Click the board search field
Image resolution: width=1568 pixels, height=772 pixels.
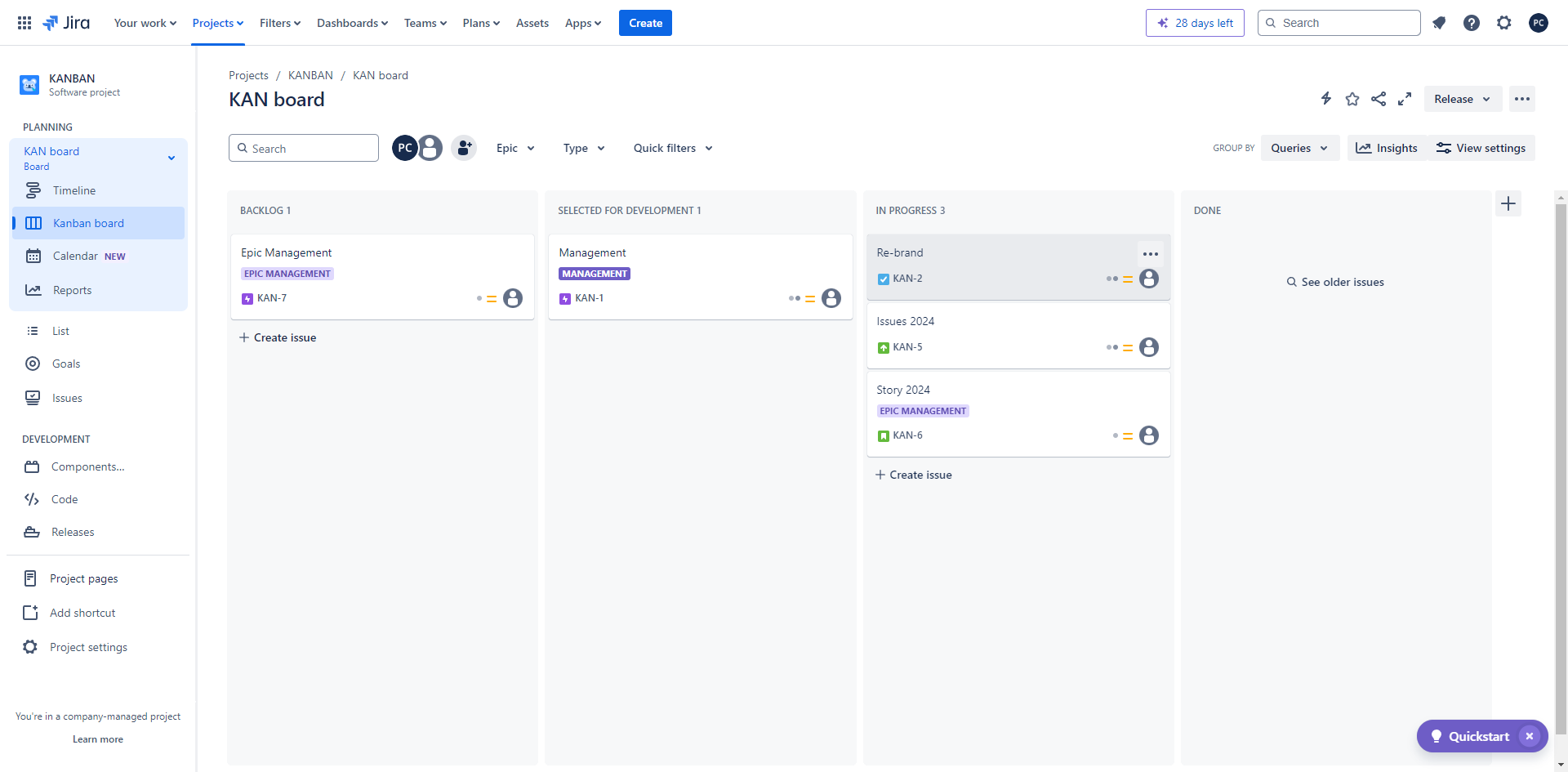pos(304,148)
